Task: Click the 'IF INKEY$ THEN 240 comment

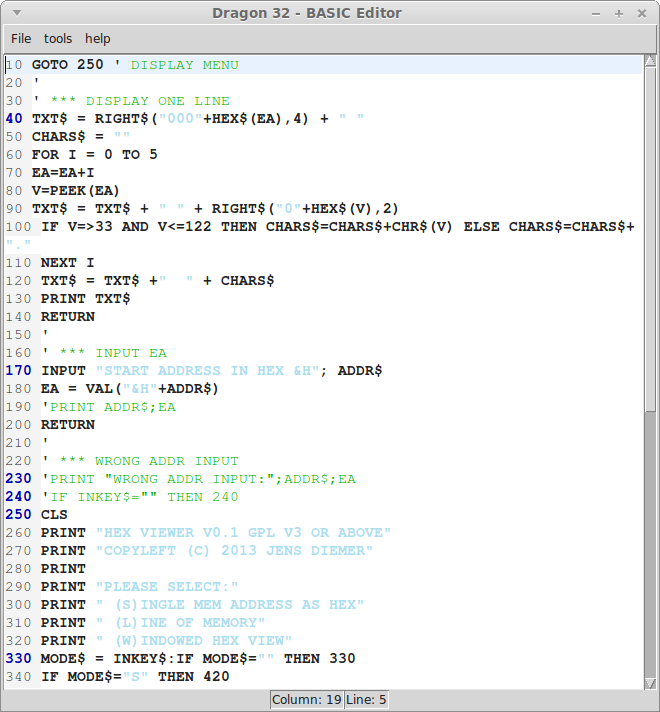Action: [x=140, y=497]
